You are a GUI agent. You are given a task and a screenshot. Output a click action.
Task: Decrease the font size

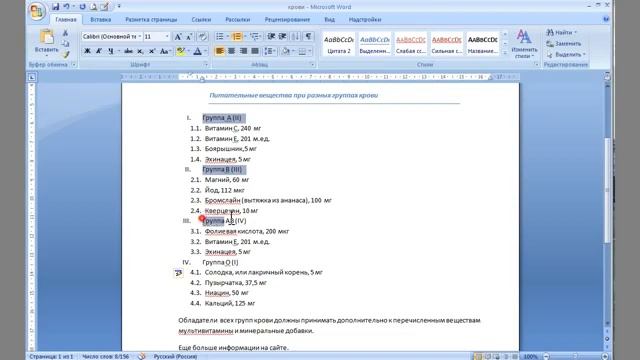pyautogui.click(x=189, y=37)
